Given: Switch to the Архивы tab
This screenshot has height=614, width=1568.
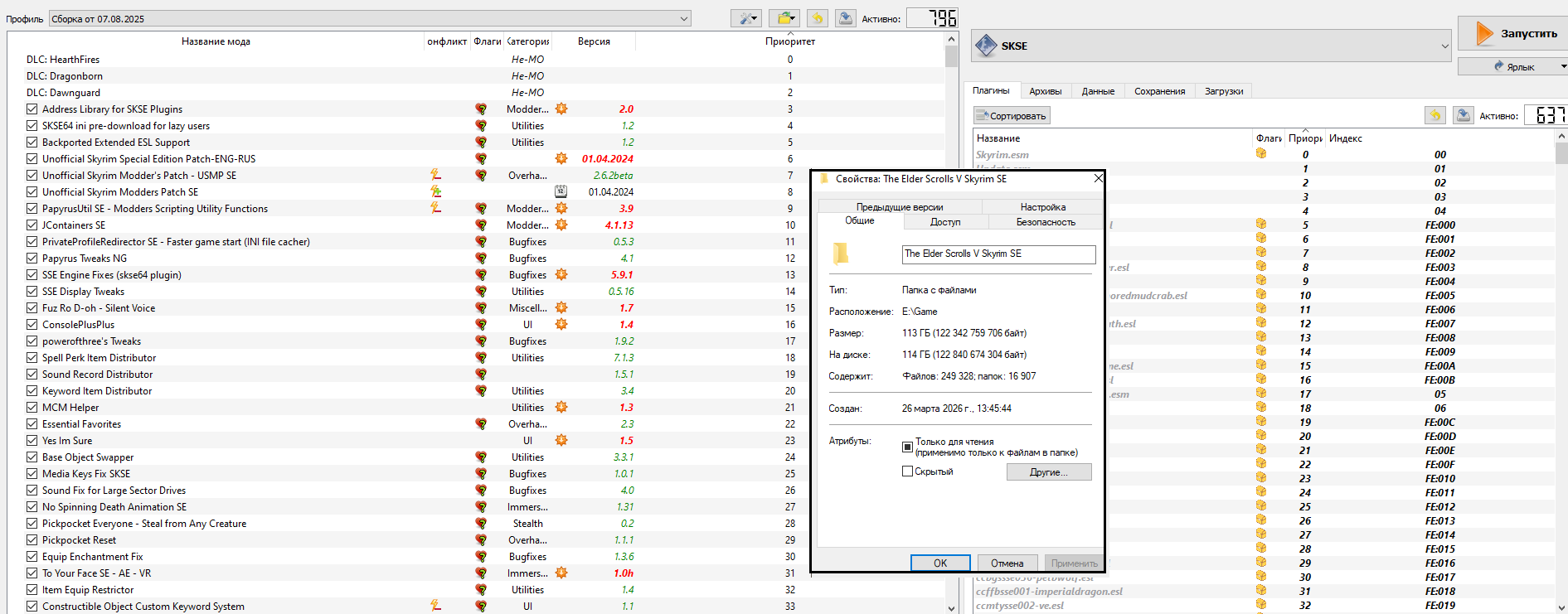Looking at the screenshot, I should tap(1045, 91).
